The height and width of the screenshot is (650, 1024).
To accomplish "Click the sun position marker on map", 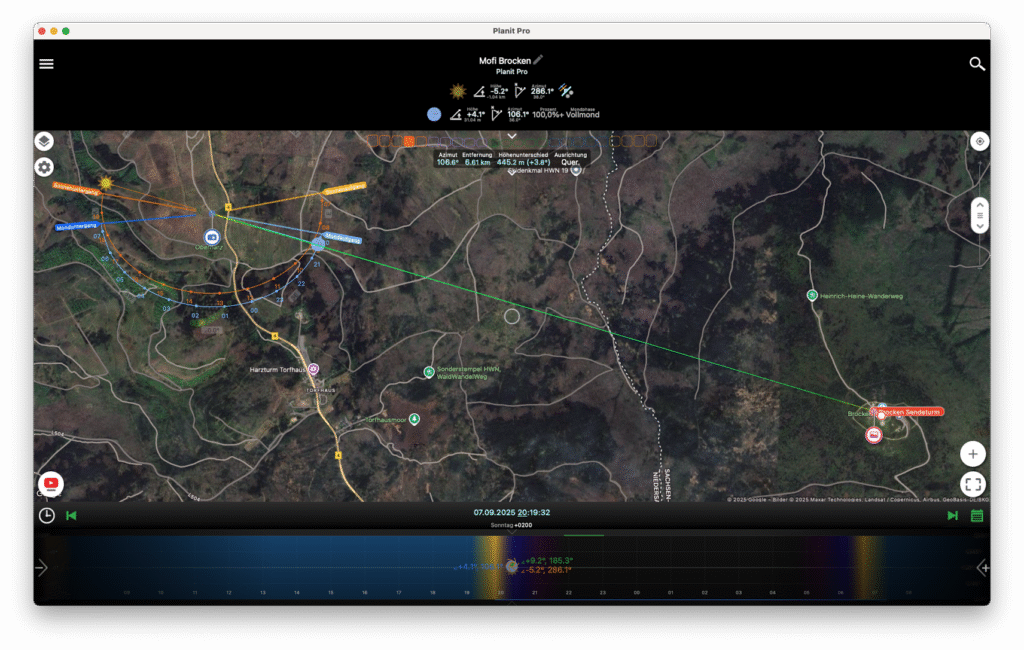I will pyautogui.click(x=106, y=183).
